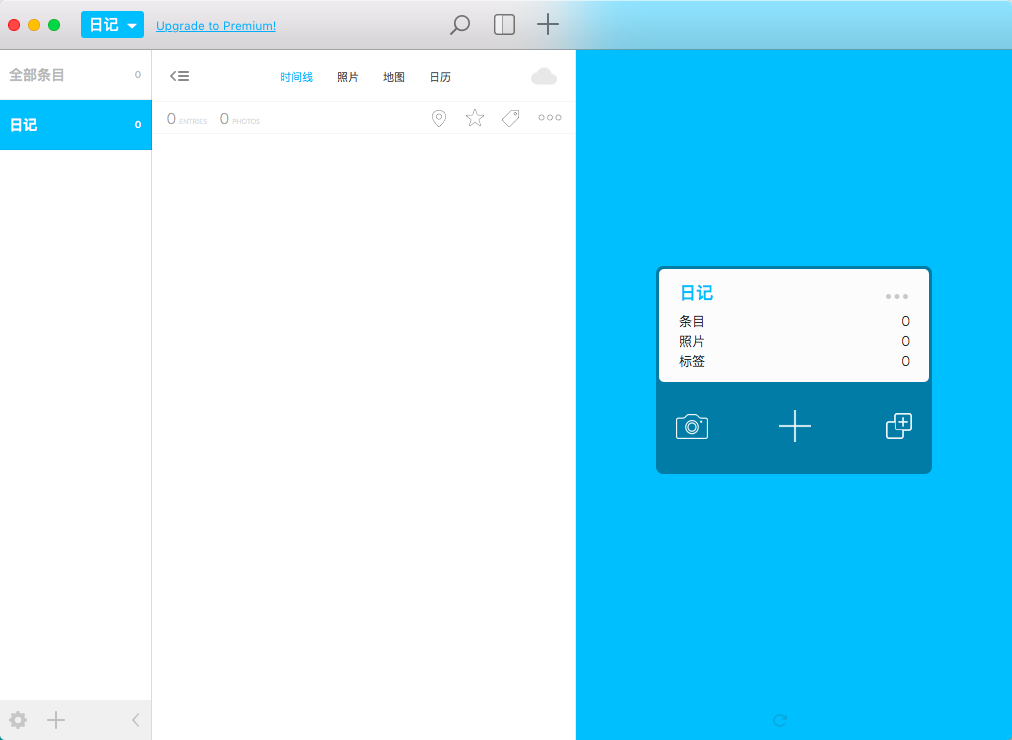Open the Upgrade to Premium link
Image resolution: width=1012 pixels, height=740 pixels.
(216, 26)
